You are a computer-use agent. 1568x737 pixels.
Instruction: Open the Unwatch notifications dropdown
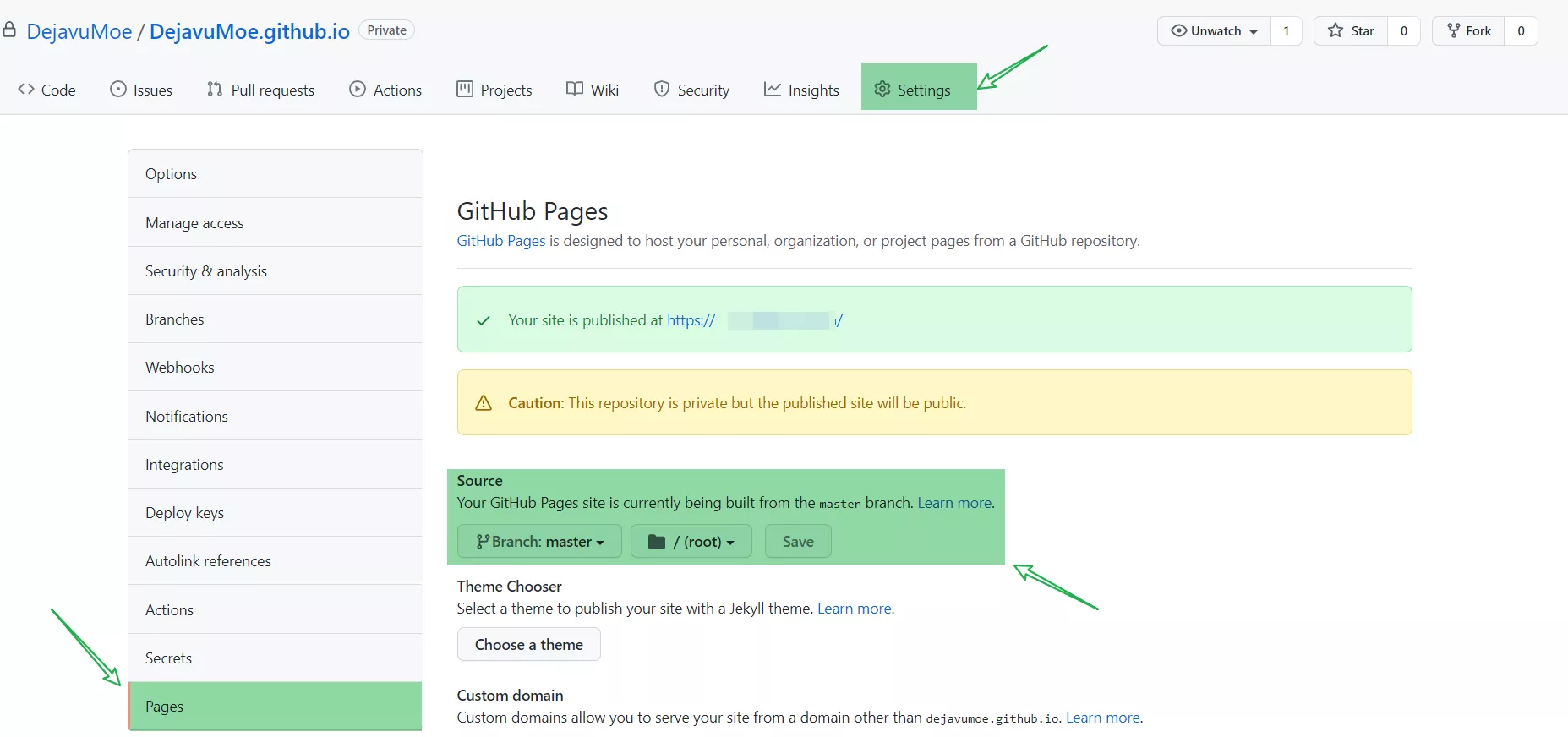click(1214, 31)
